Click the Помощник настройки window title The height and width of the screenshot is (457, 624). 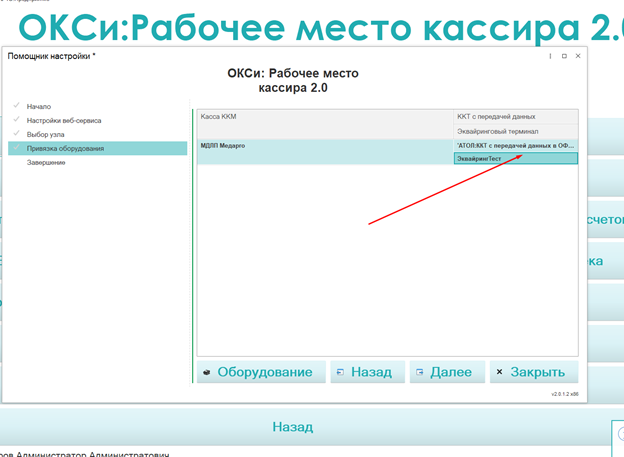[51, 56]
